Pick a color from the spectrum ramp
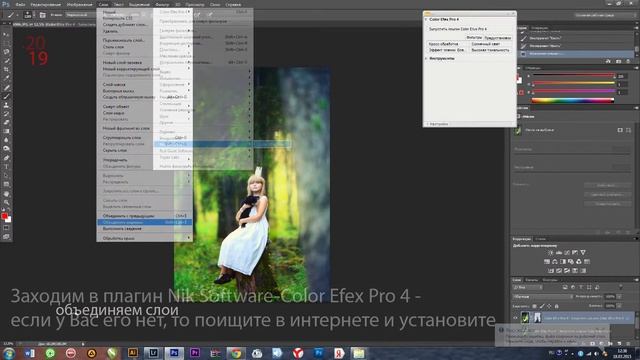The height and width of the screenshot is (360, 640). coord(573,100)
